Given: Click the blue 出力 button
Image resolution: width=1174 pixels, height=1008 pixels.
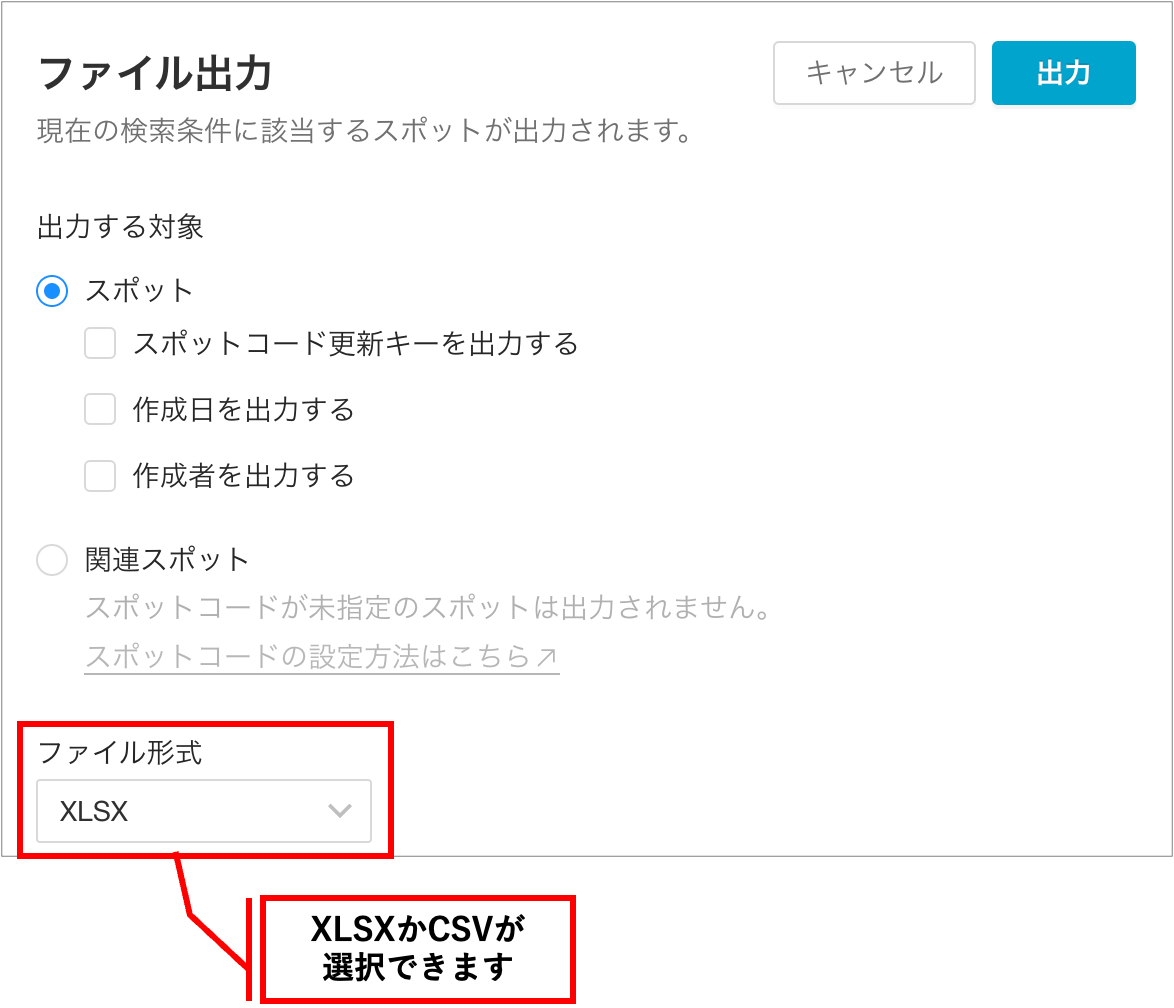Looking at the screenshot, I should coord(1063,73).
